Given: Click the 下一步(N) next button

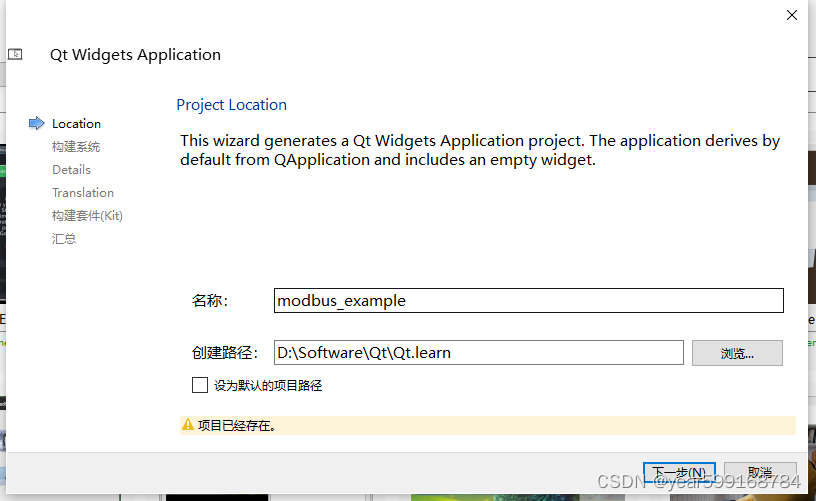Looking at the screenshot, I should pos(679,473).
